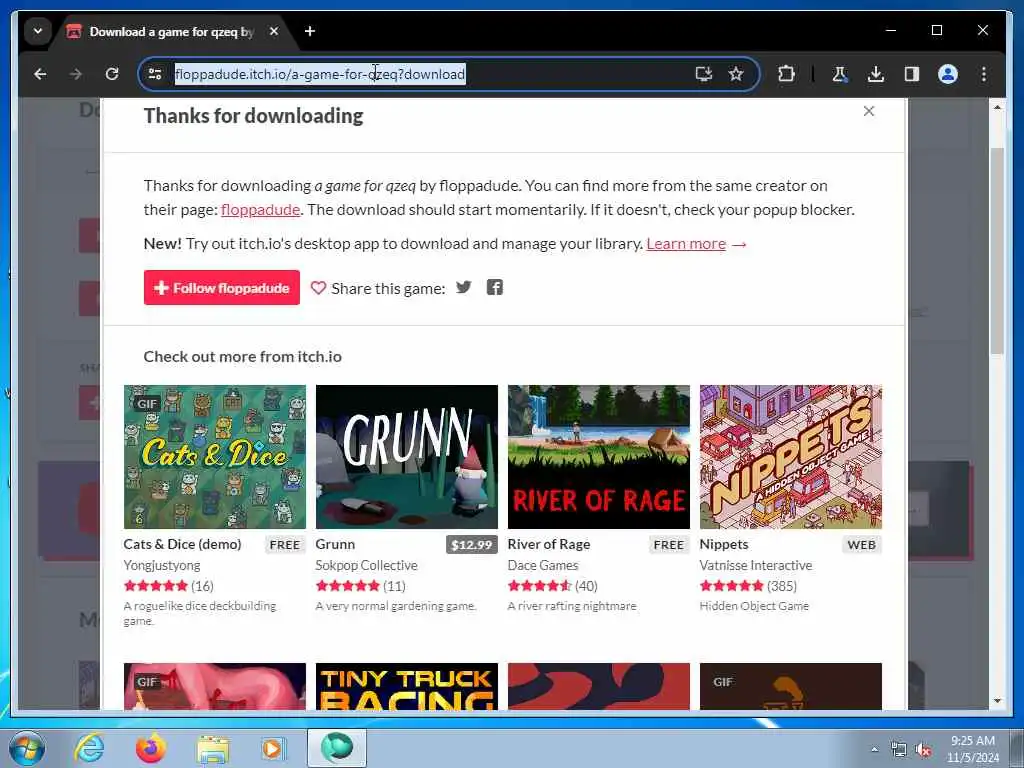Open the Windows Start menu
This screenshot has height=768, width=1024.
pyautogui.click(x=26, y=748)
